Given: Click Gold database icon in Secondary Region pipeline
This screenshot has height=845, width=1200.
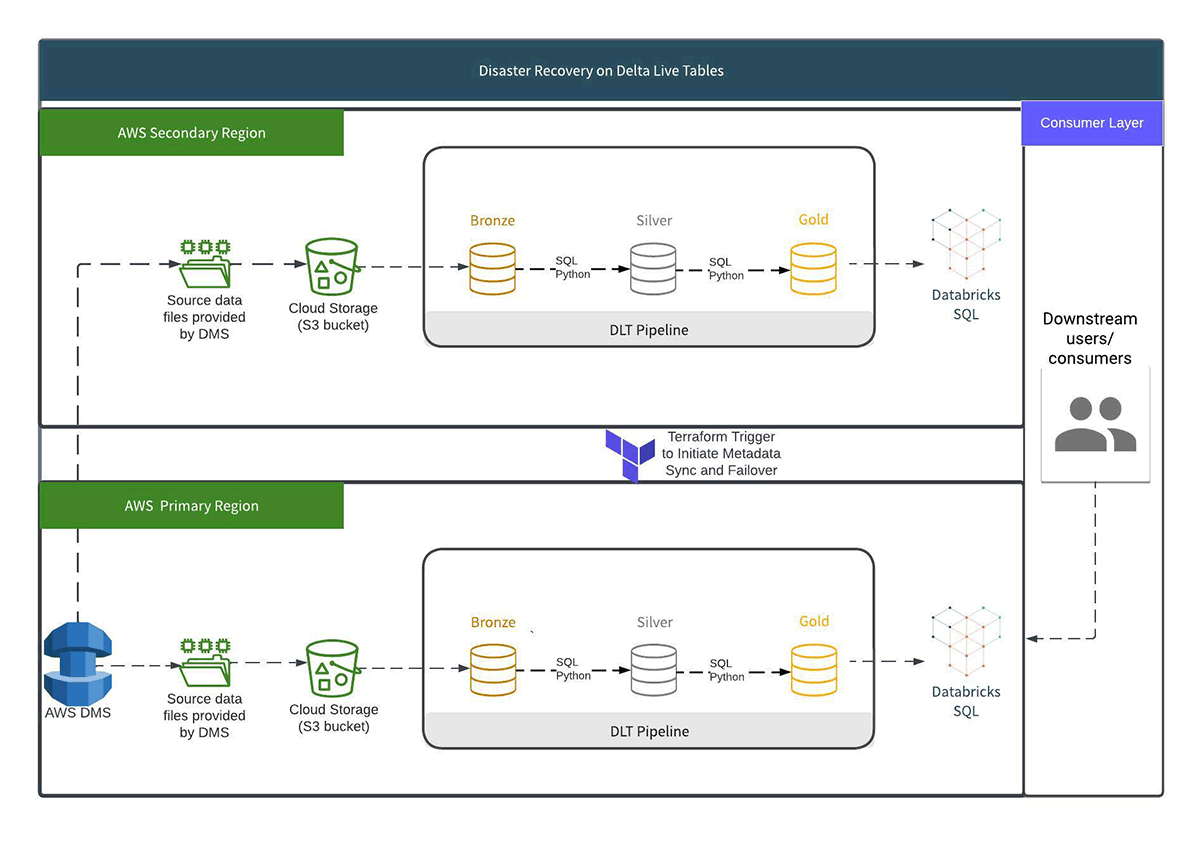Looking at the screenshot, I should [x=814, y=267].
